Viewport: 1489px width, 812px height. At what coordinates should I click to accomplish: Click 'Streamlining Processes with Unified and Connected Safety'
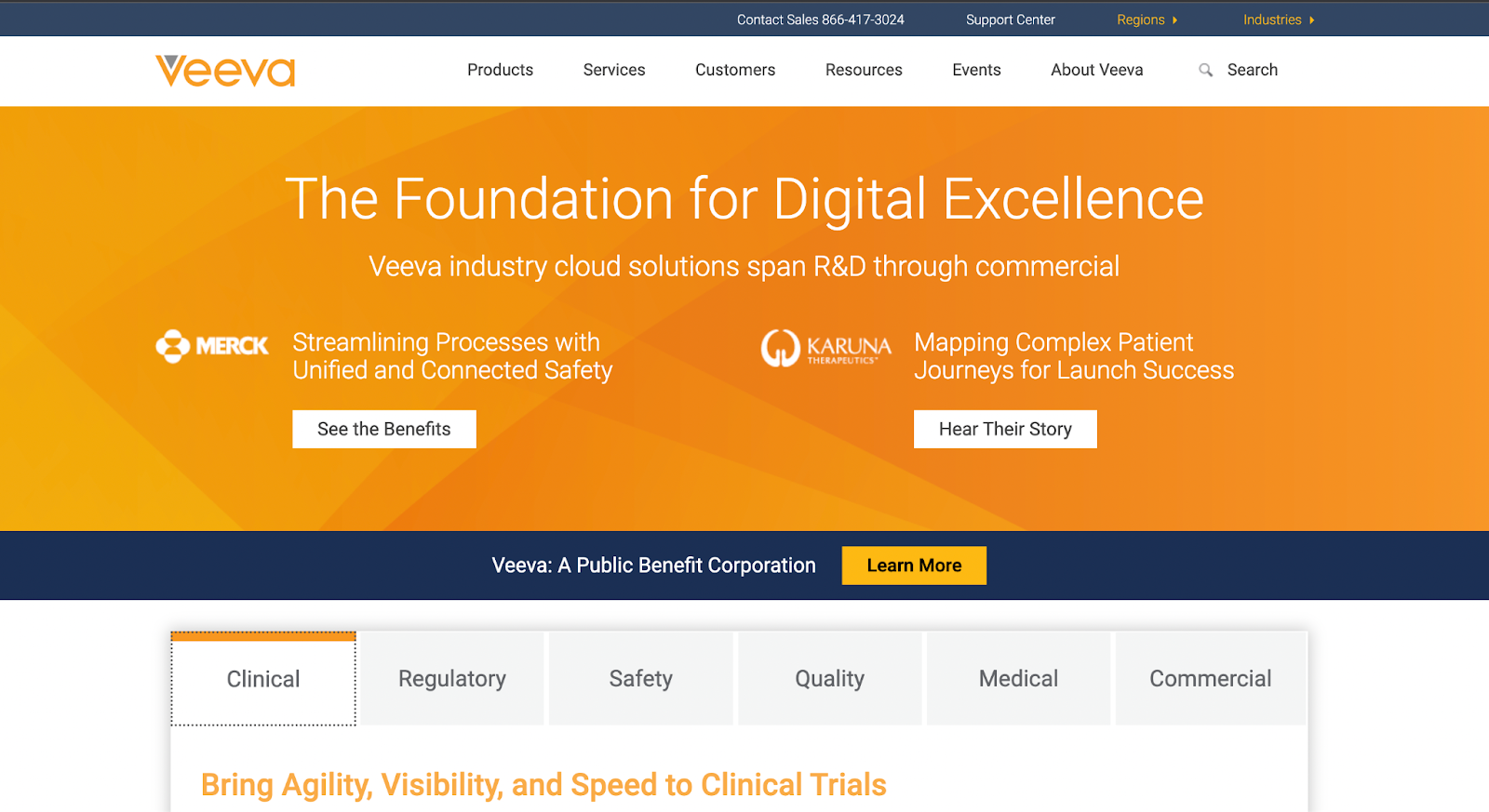pos(452,356)
